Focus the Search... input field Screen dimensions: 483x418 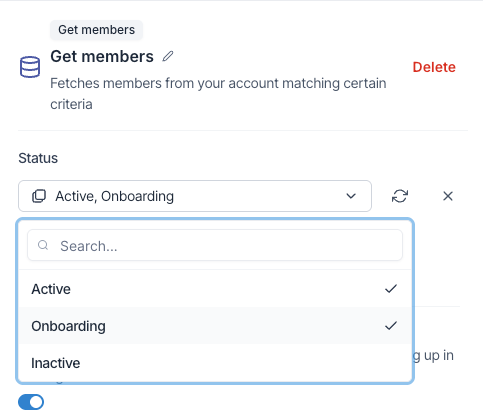(x=215, y=245)
